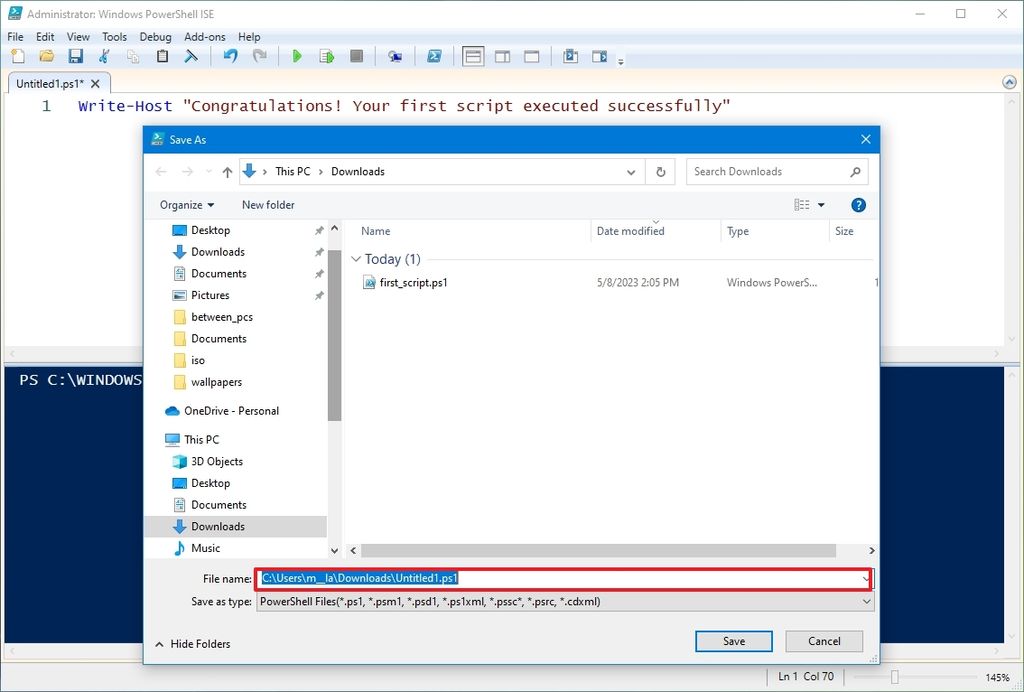
Task: Show script pane right layout icon
Action: (x=502, y=57)
